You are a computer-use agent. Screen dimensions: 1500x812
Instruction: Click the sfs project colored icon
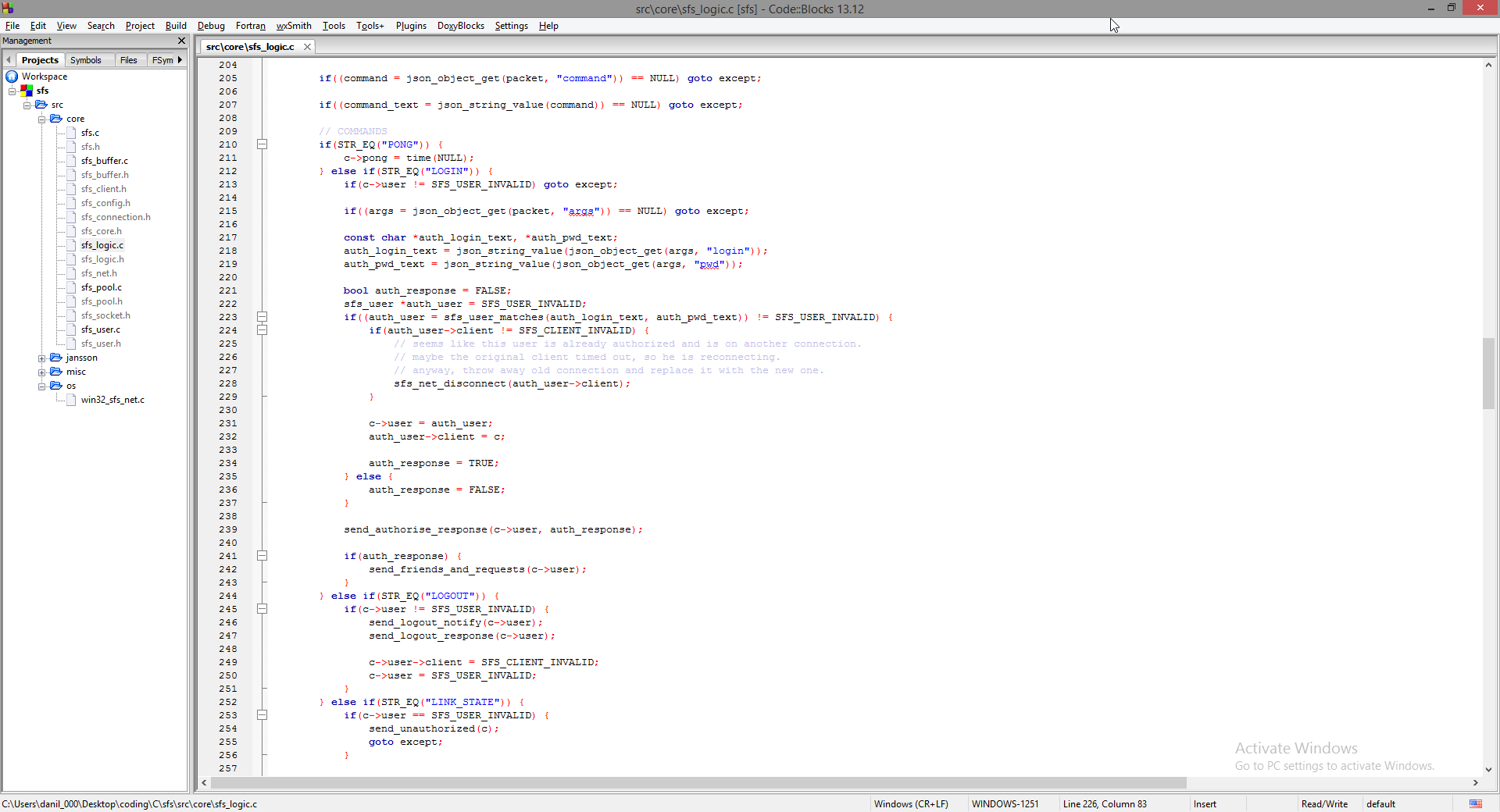(x=27, y=91)
